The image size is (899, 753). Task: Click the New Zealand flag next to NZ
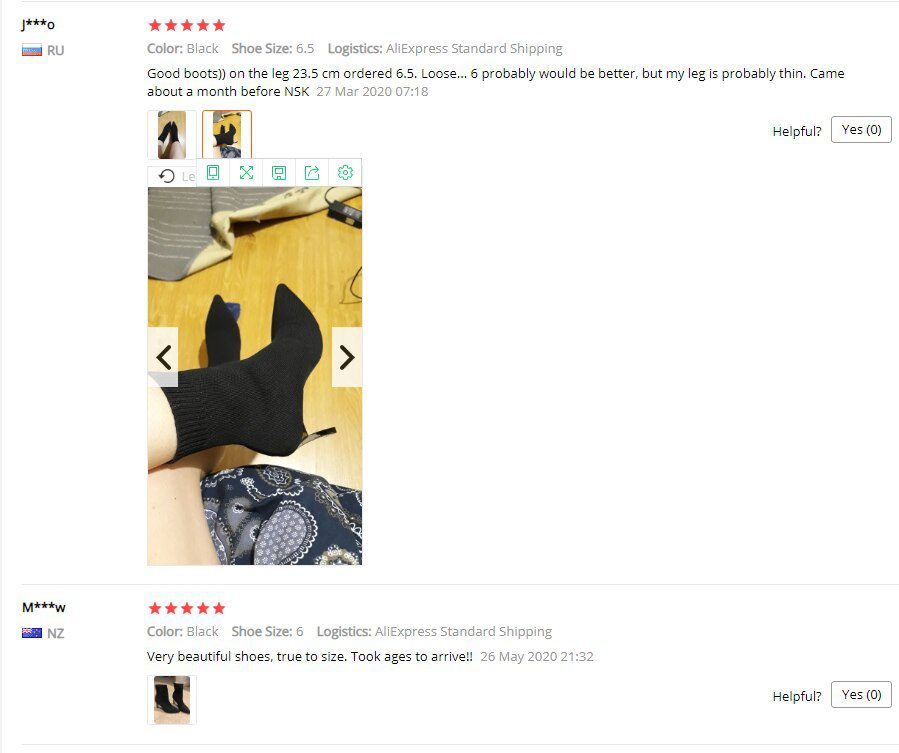pos(32,633)
